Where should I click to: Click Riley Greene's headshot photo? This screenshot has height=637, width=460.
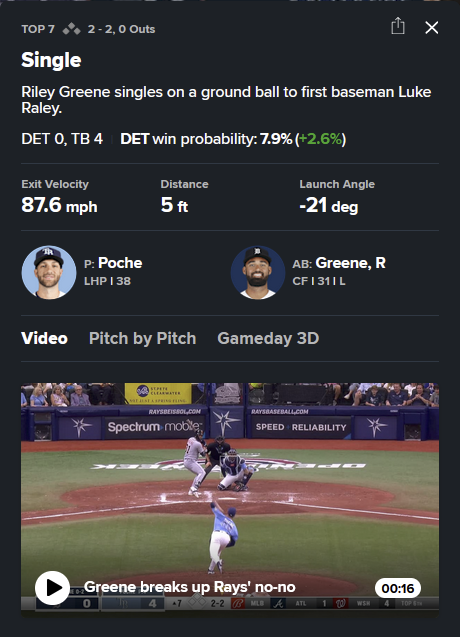click(258, 273)
